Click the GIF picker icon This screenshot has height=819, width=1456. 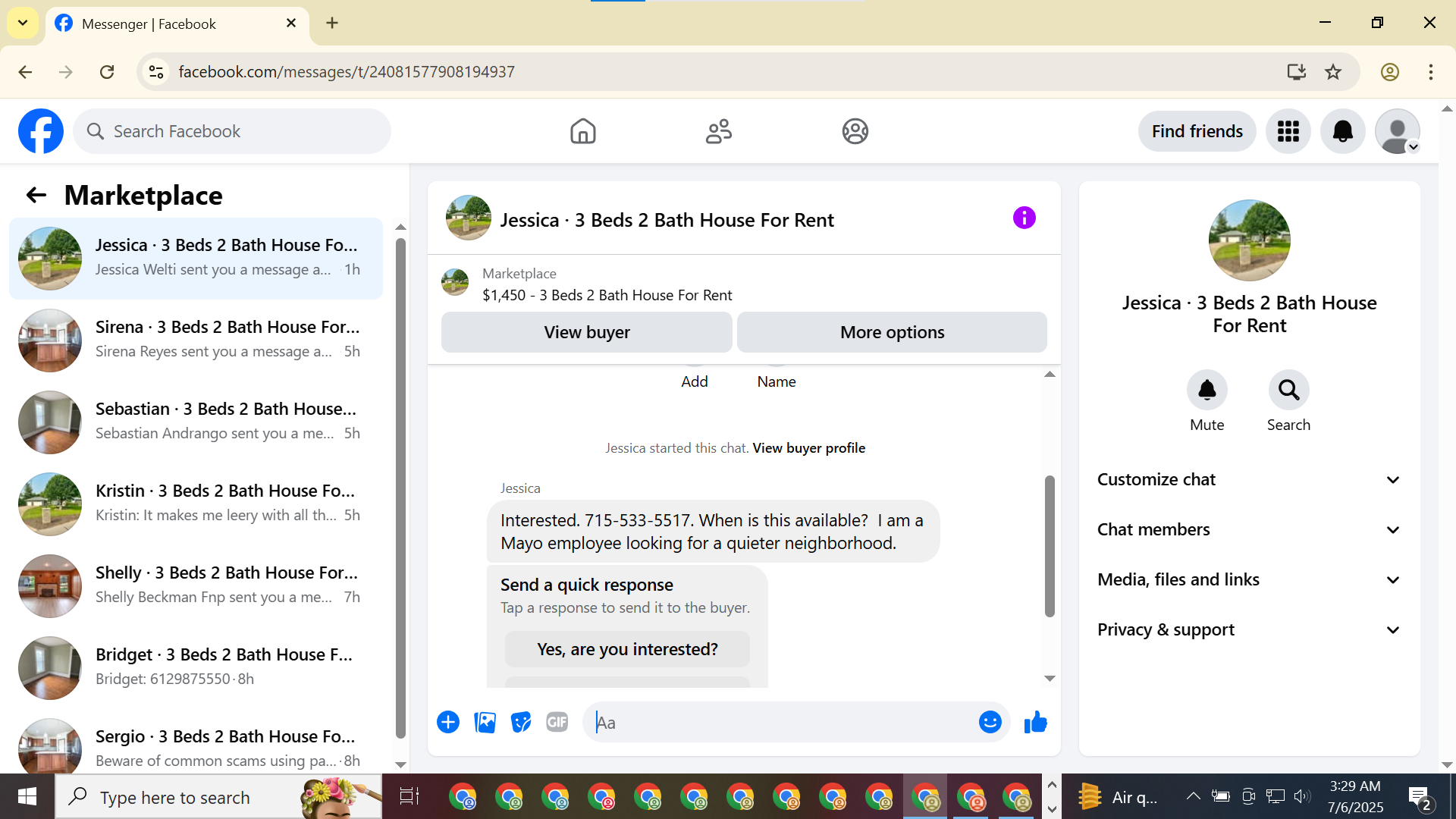tap(557, 722)
